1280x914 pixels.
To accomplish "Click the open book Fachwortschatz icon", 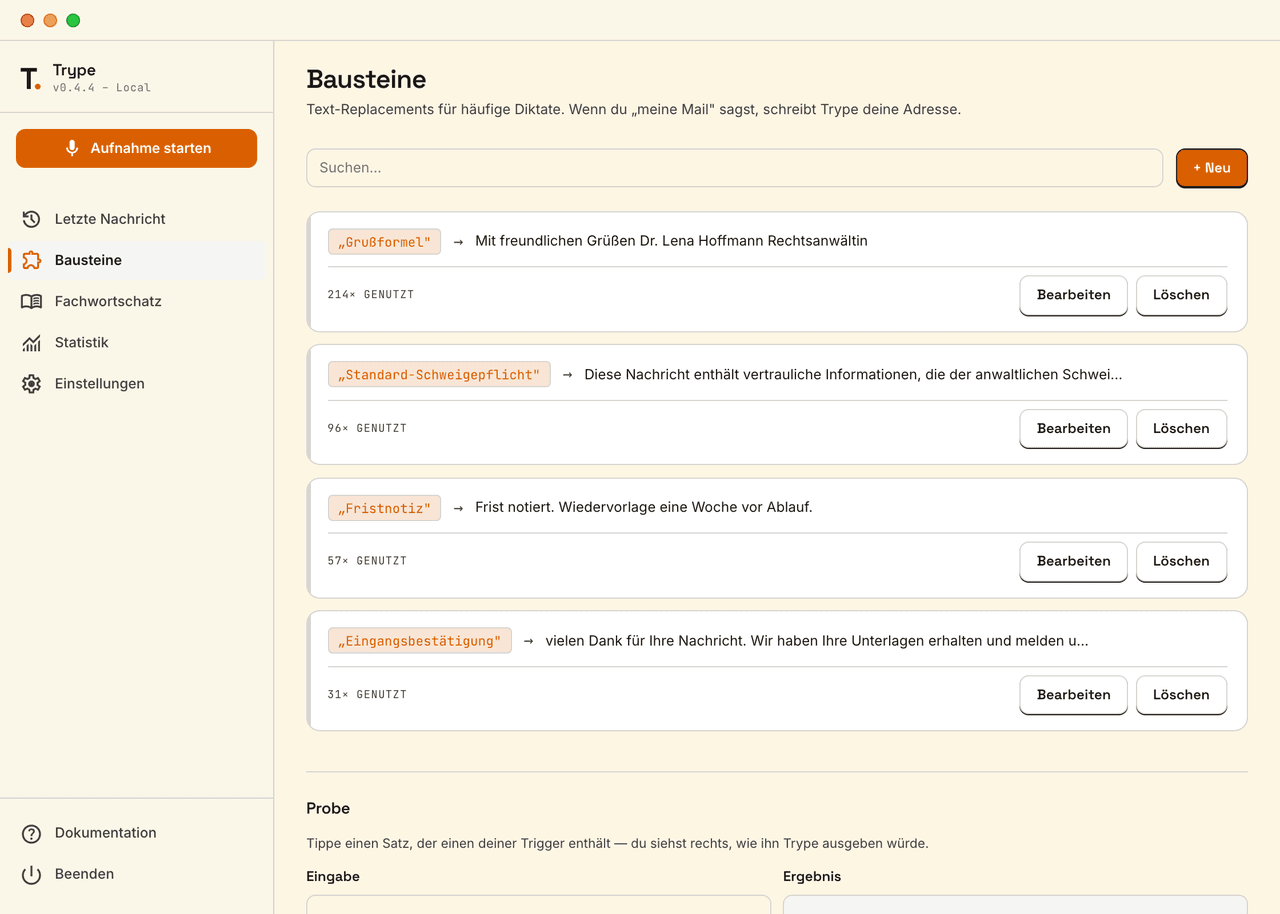I will 31,301.
